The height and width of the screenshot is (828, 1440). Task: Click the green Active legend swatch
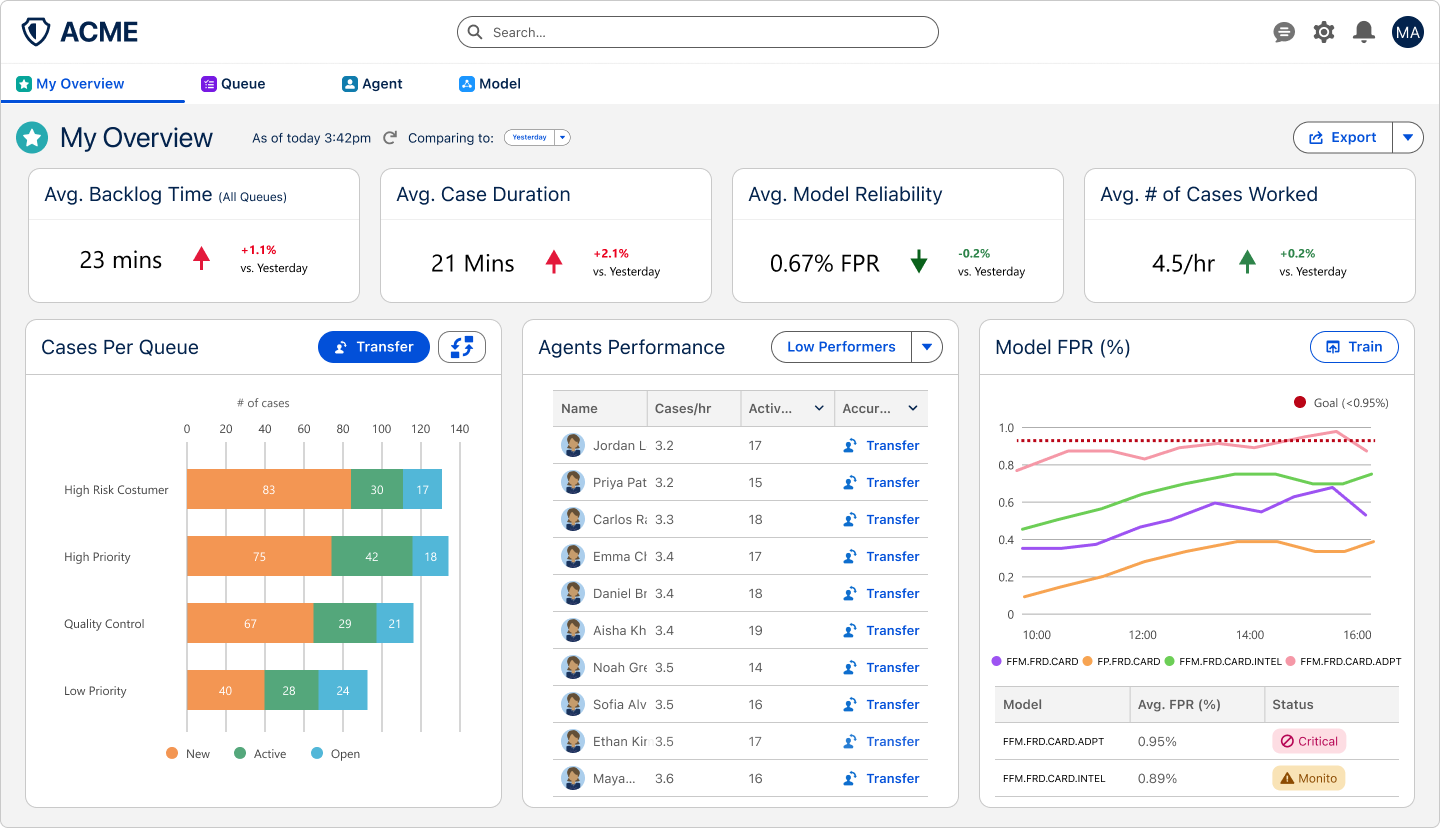pos(240,753)
